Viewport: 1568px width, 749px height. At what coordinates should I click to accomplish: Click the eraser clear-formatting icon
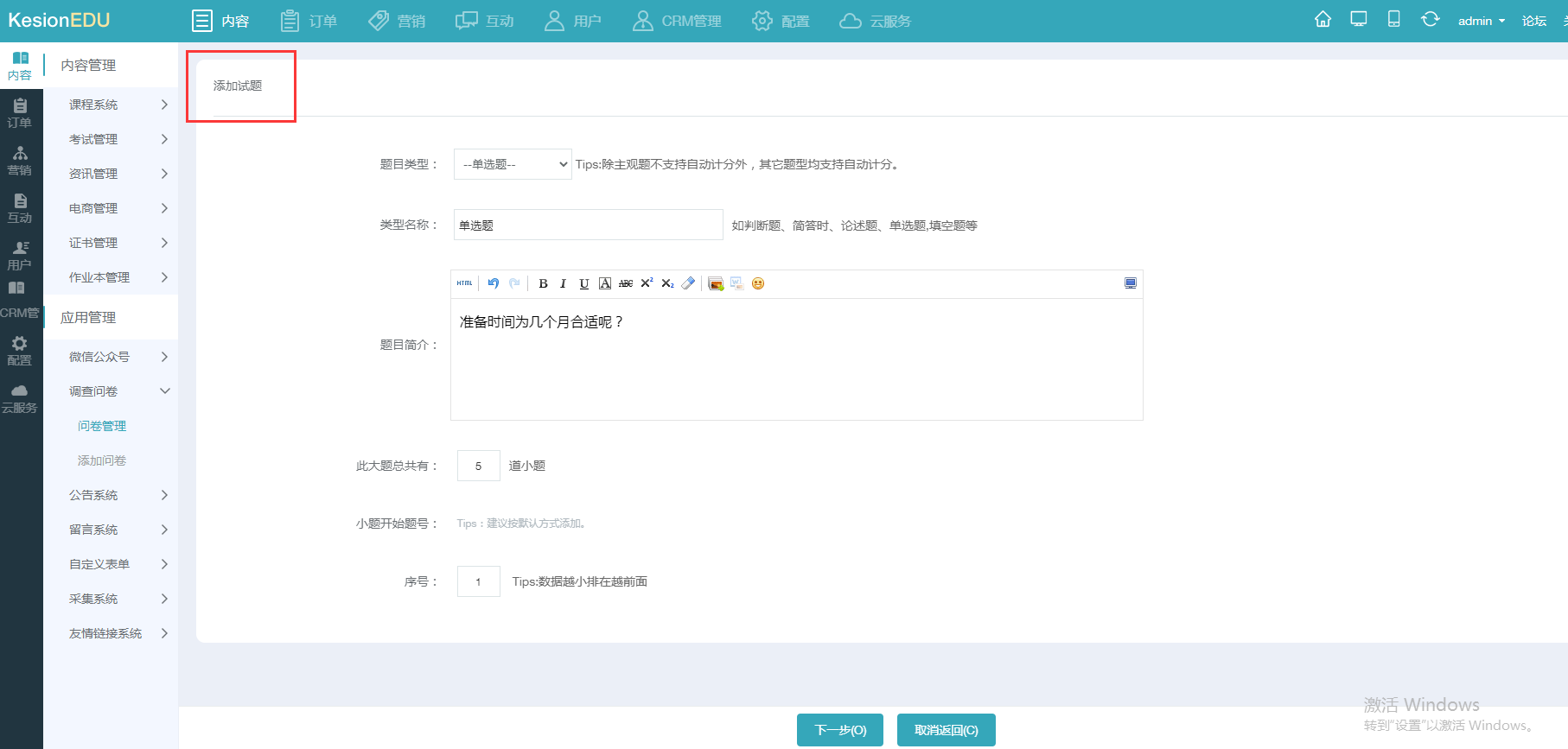point(688,283)
